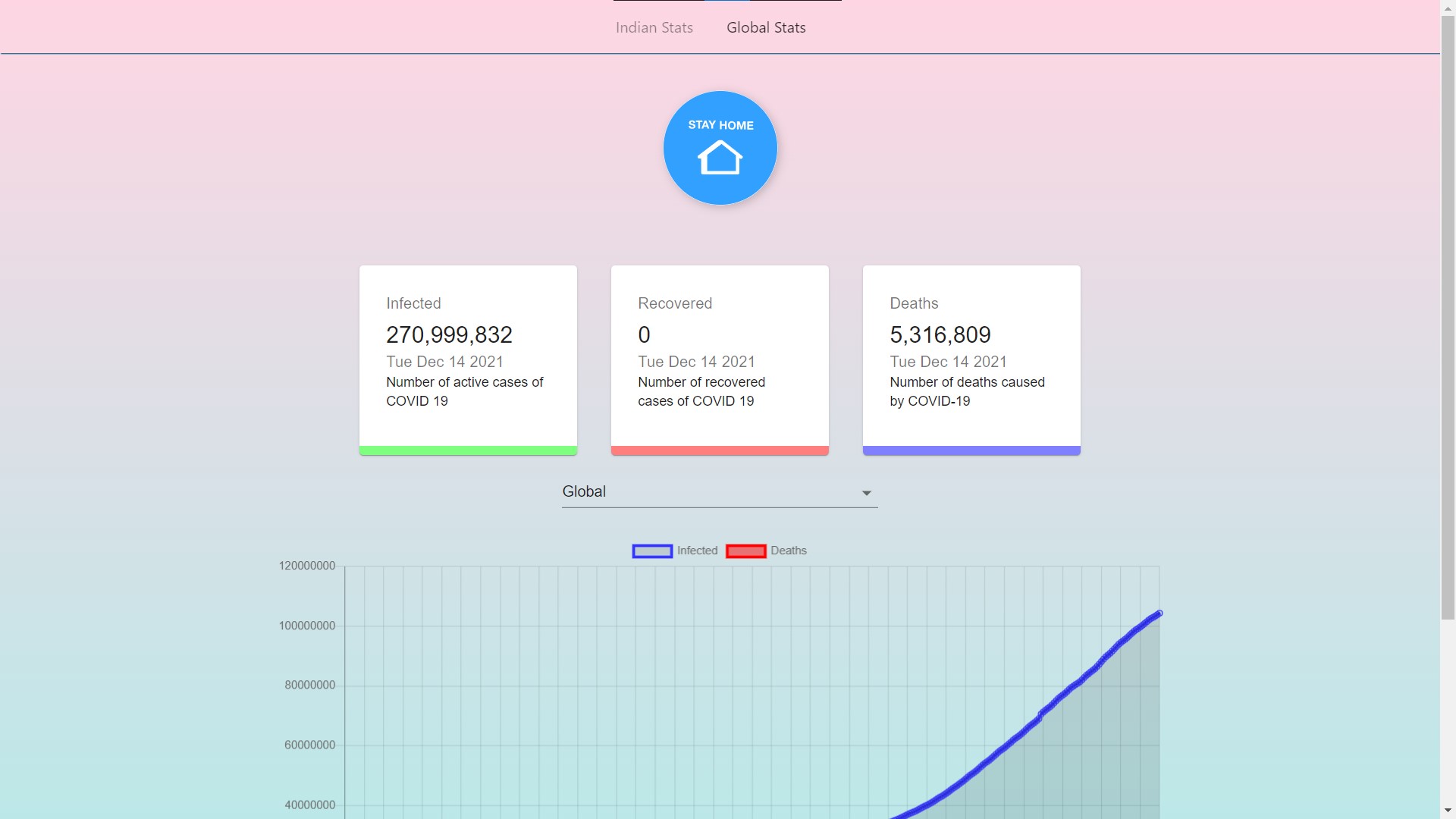
Task: Click the 60000000 y-axis label
Action: [x=310, y=745]
